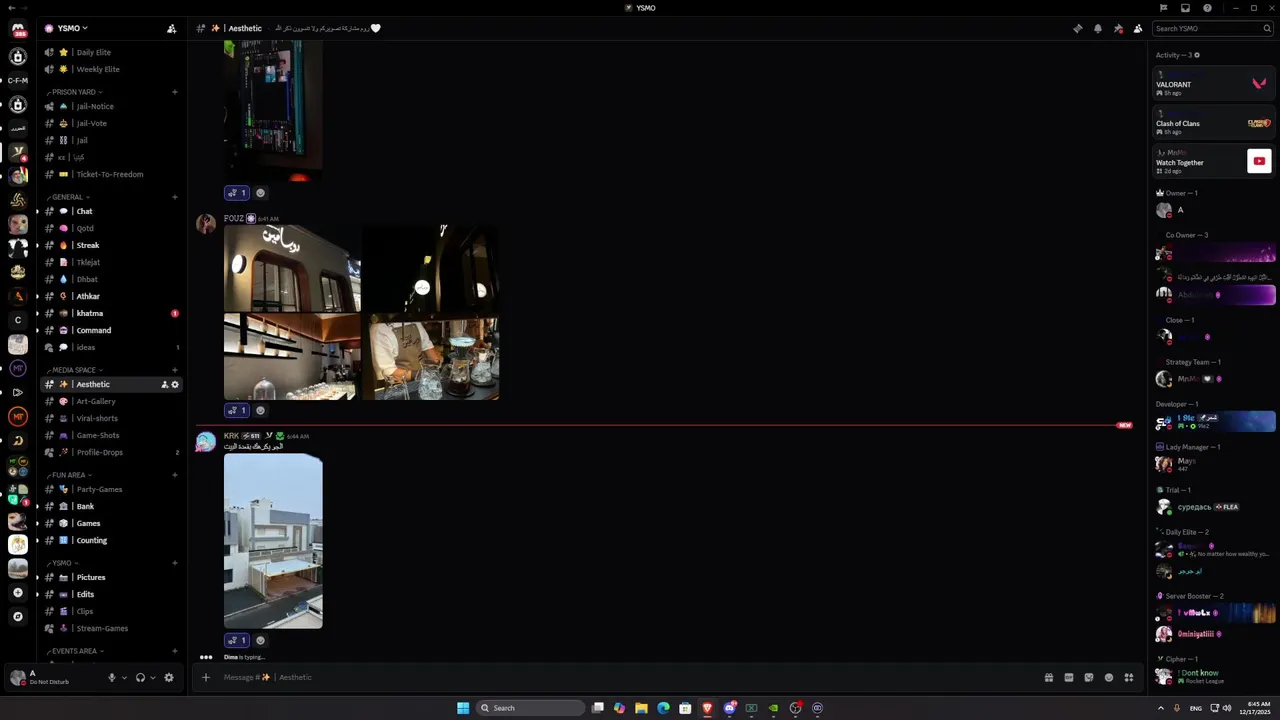Open the VALORANT activity card
The width and height of the screenshot is (1280, 720).
click(x=1214, y=85)
